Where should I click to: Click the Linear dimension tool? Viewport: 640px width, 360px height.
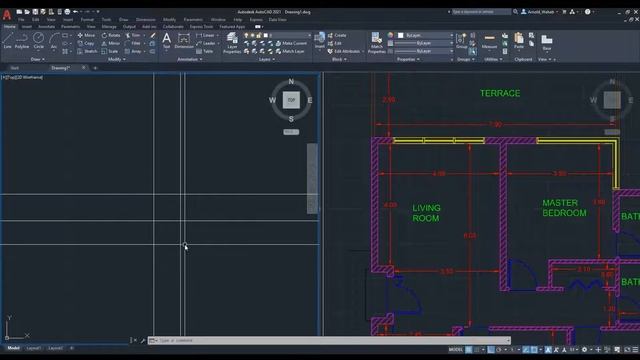click(x=205, y=36)
